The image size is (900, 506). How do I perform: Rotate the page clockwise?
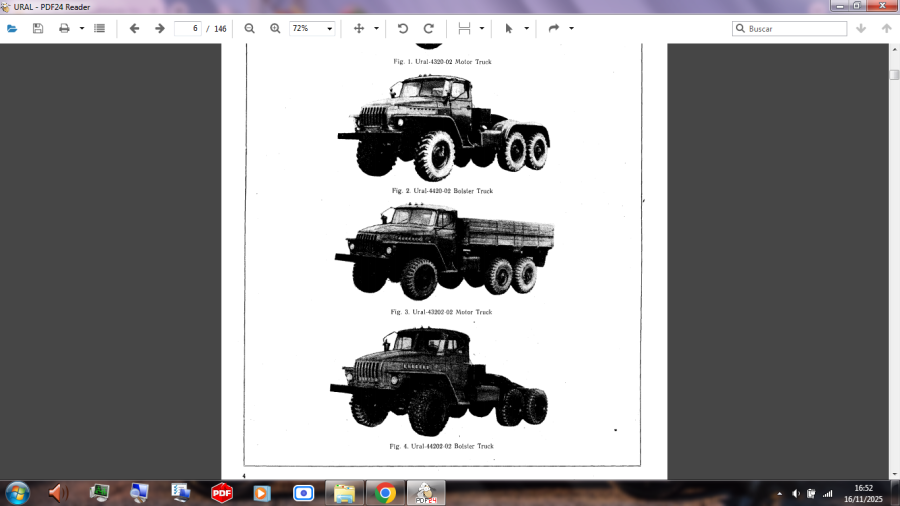[x=429, y=28]
